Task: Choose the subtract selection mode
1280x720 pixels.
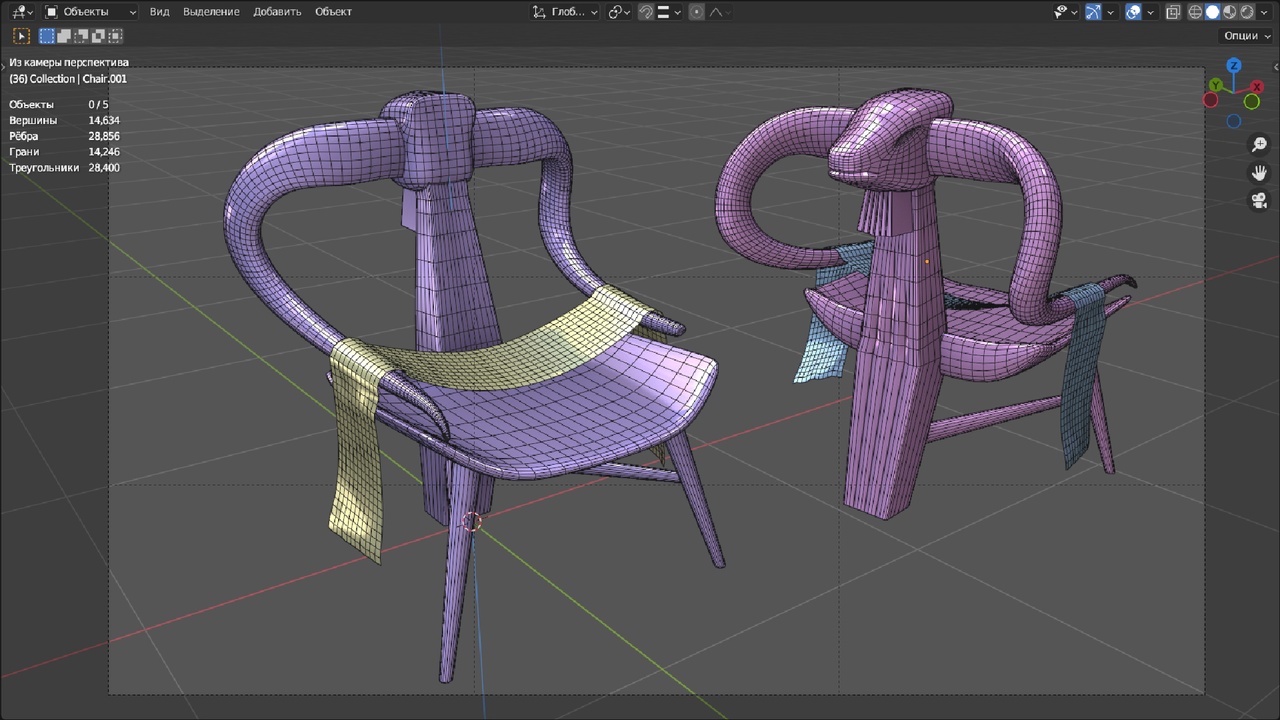Action: 81,36
